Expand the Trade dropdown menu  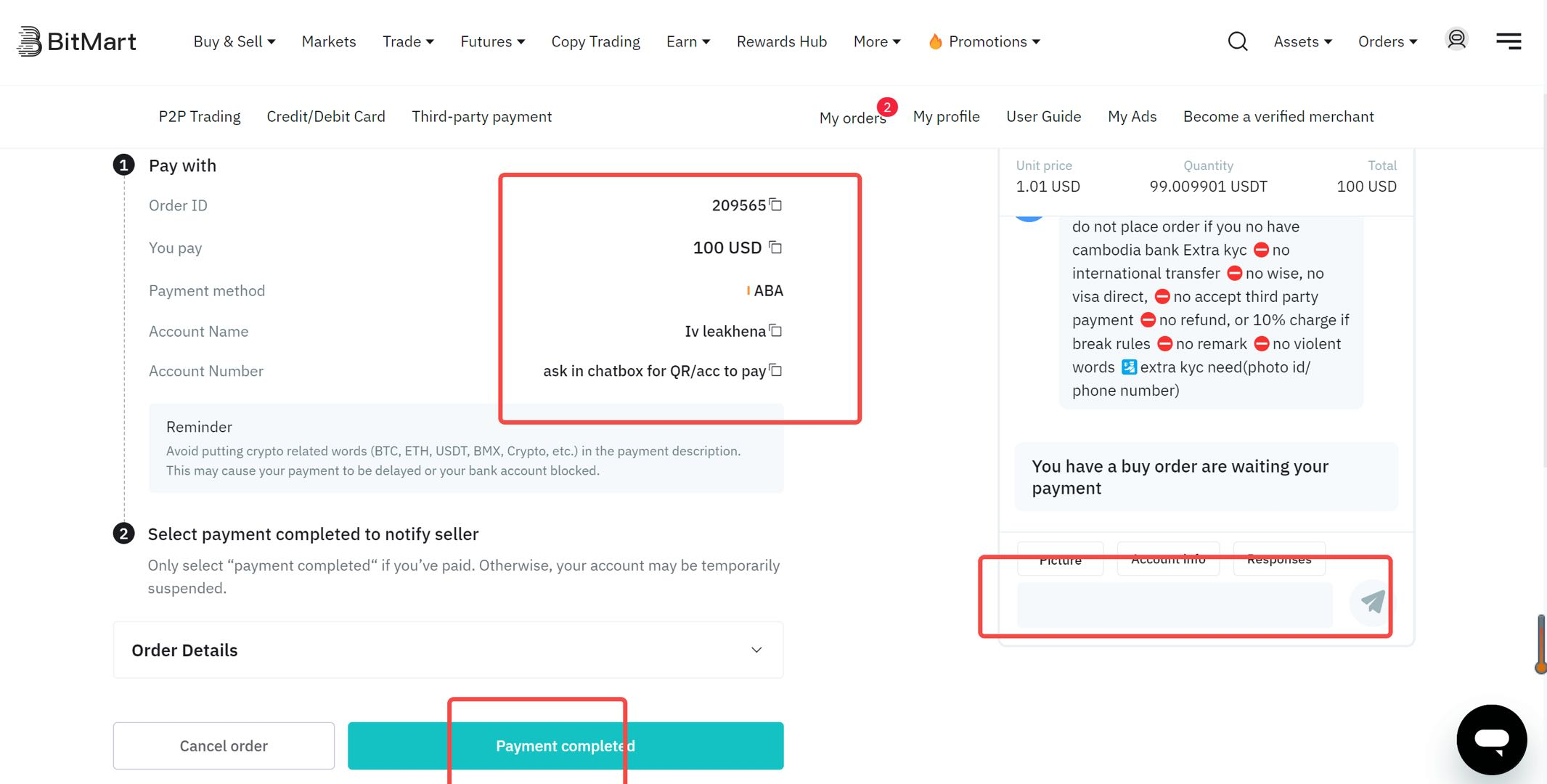(x=408, y=41)
